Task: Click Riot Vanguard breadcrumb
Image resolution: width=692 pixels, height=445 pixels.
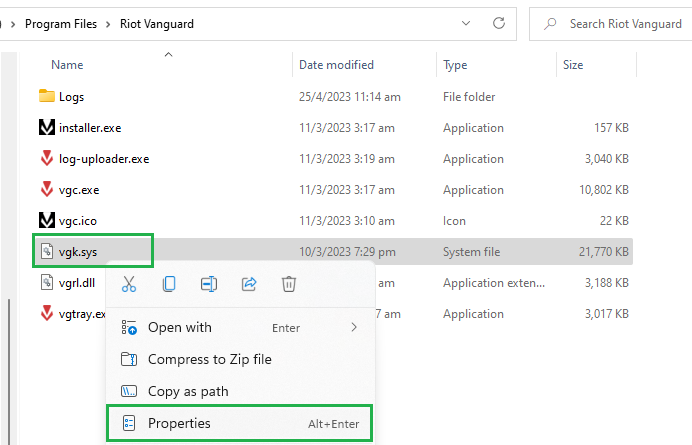Action: (157, 24)
